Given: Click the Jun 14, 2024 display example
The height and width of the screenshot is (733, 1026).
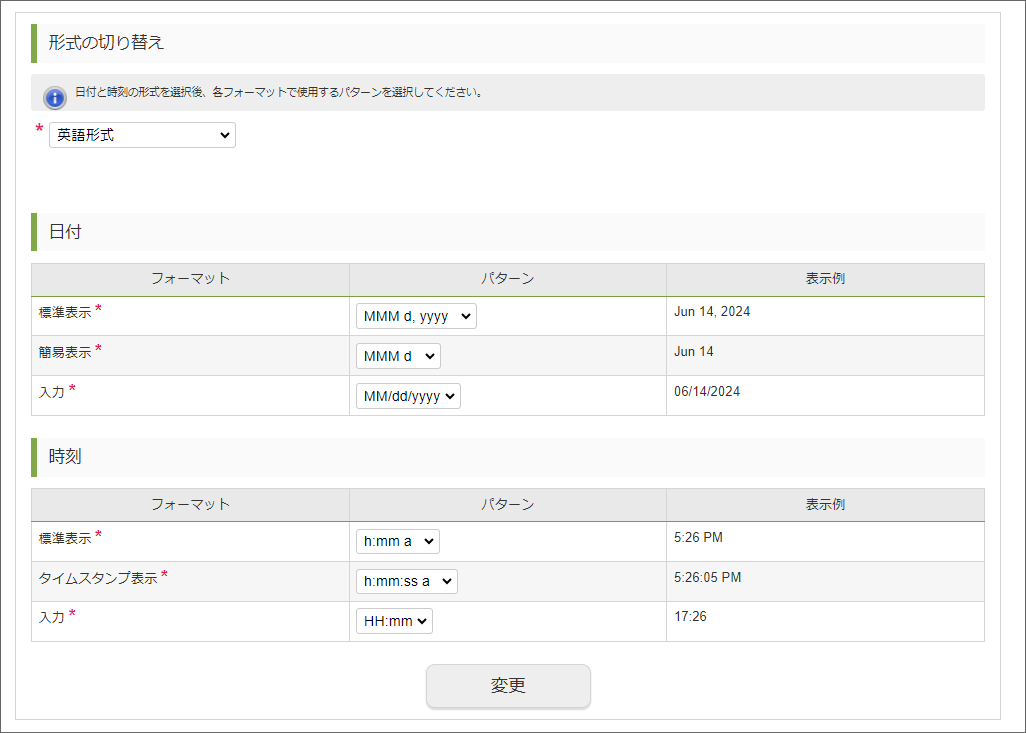Looking at the screenshot, I should click(x=712, y=312).
